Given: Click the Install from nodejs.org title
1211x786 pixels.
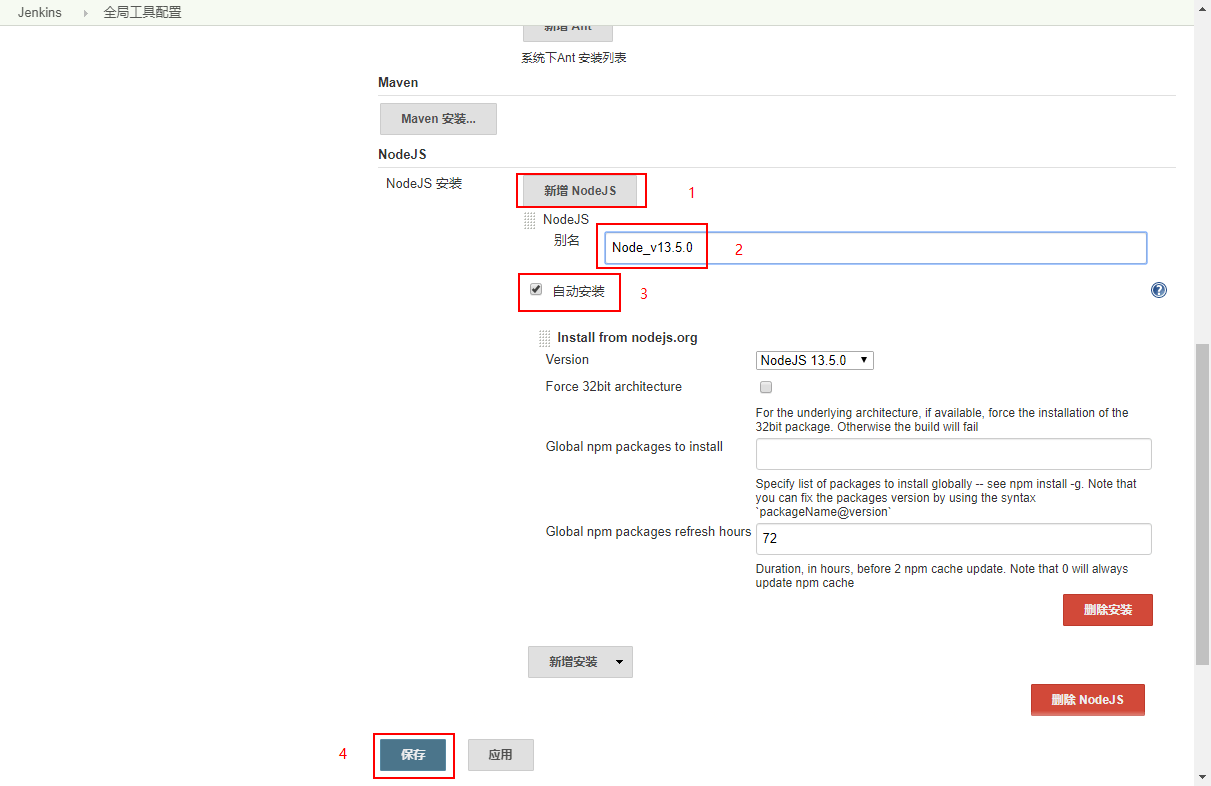Looking at the screenshot, I should tap(627, 338).
